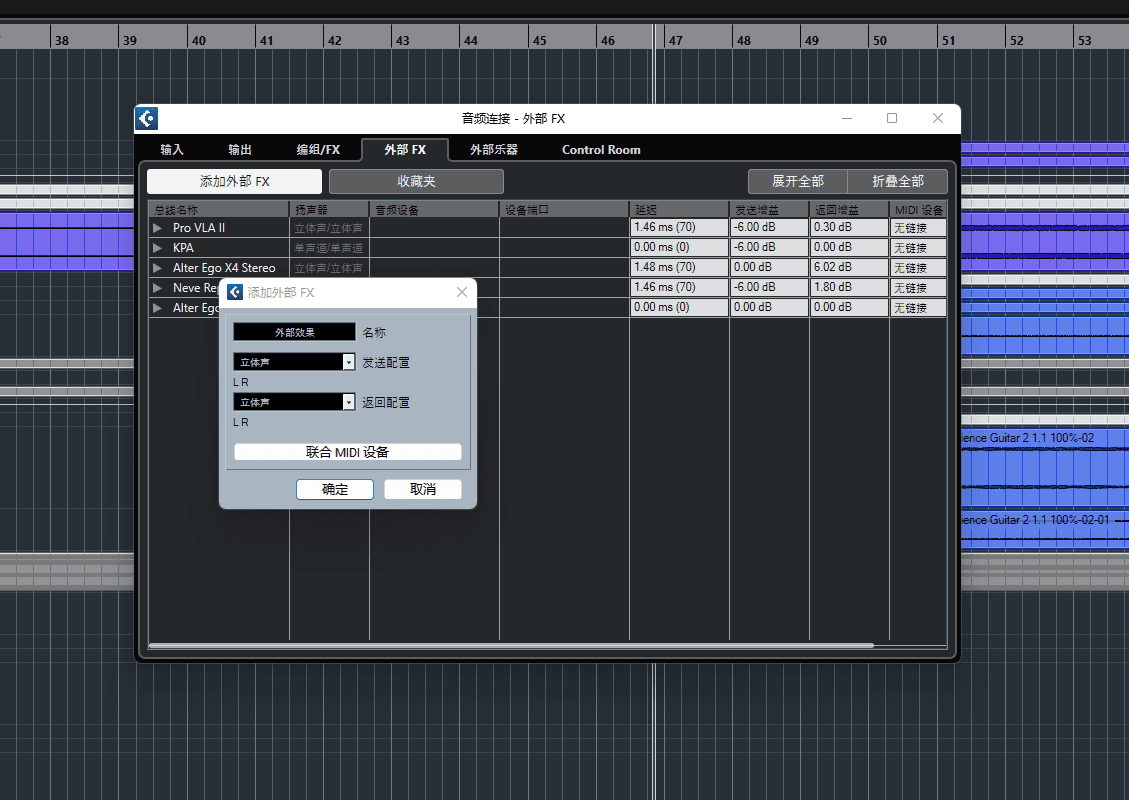The image size is (1129, 800).
Task: Click the 联合 MIDI 设备 button
Action: click(347, 452)
